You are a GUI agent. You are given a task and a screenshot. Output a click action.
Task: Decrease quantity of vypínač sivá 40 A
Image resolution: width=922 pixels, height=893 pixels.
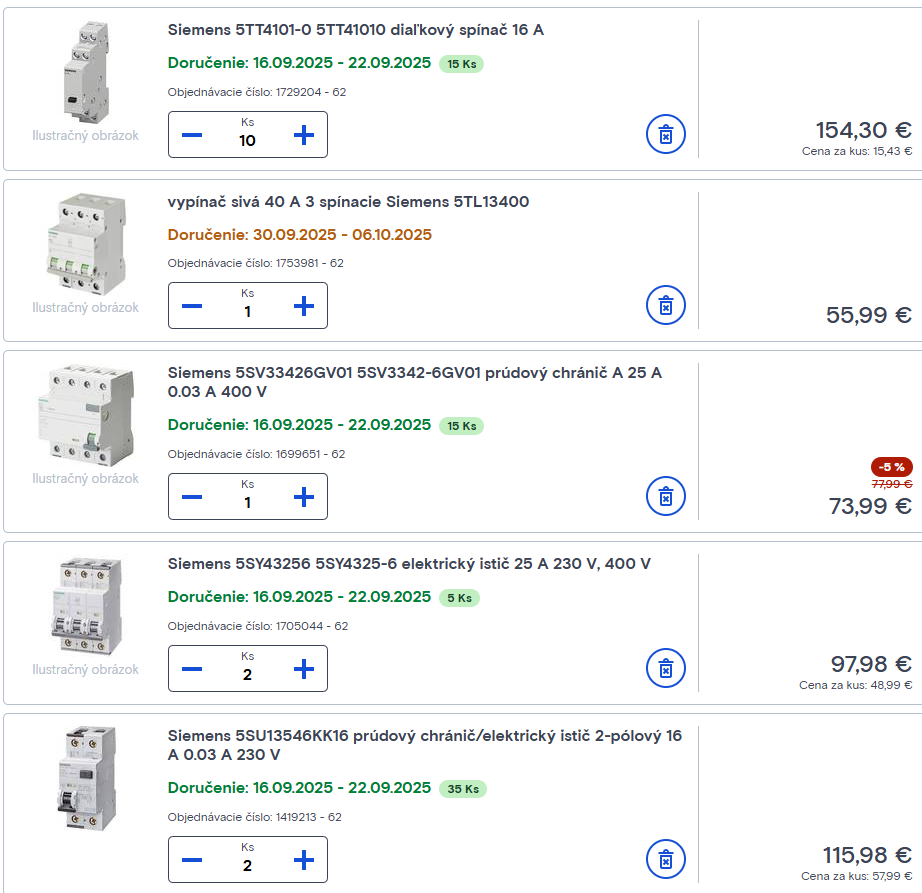192,305
